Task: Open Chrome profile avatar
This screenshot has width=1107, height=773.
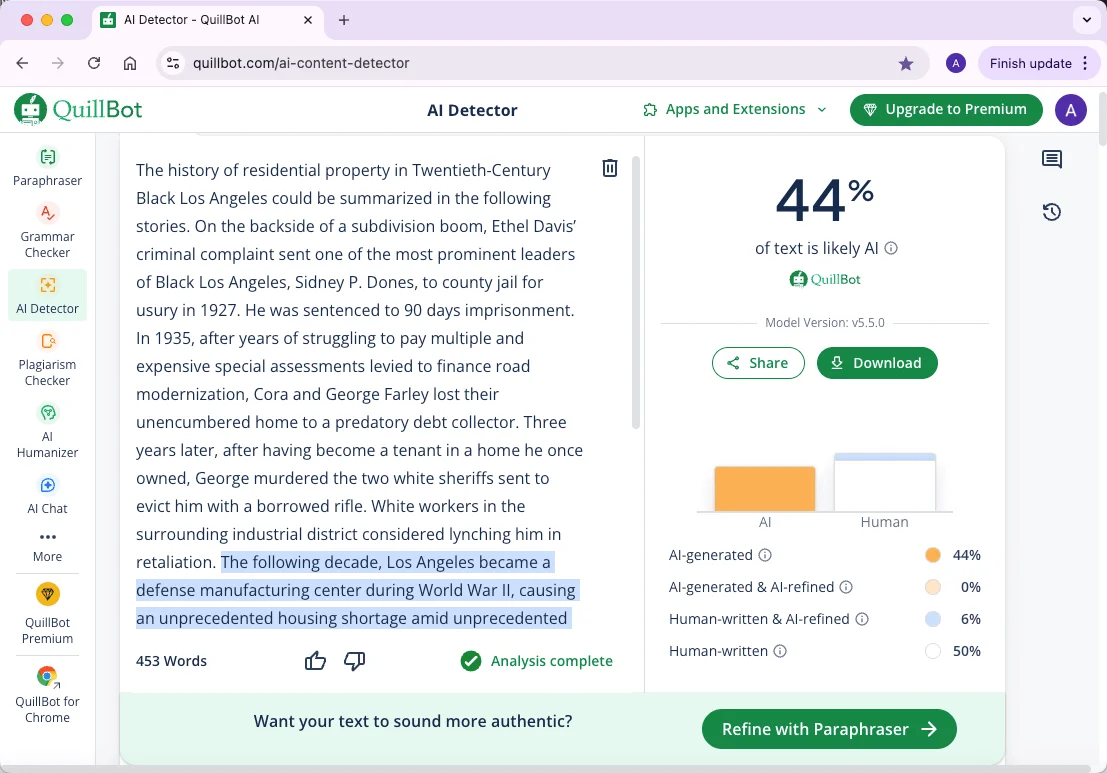Action: [x=955, y=64]
